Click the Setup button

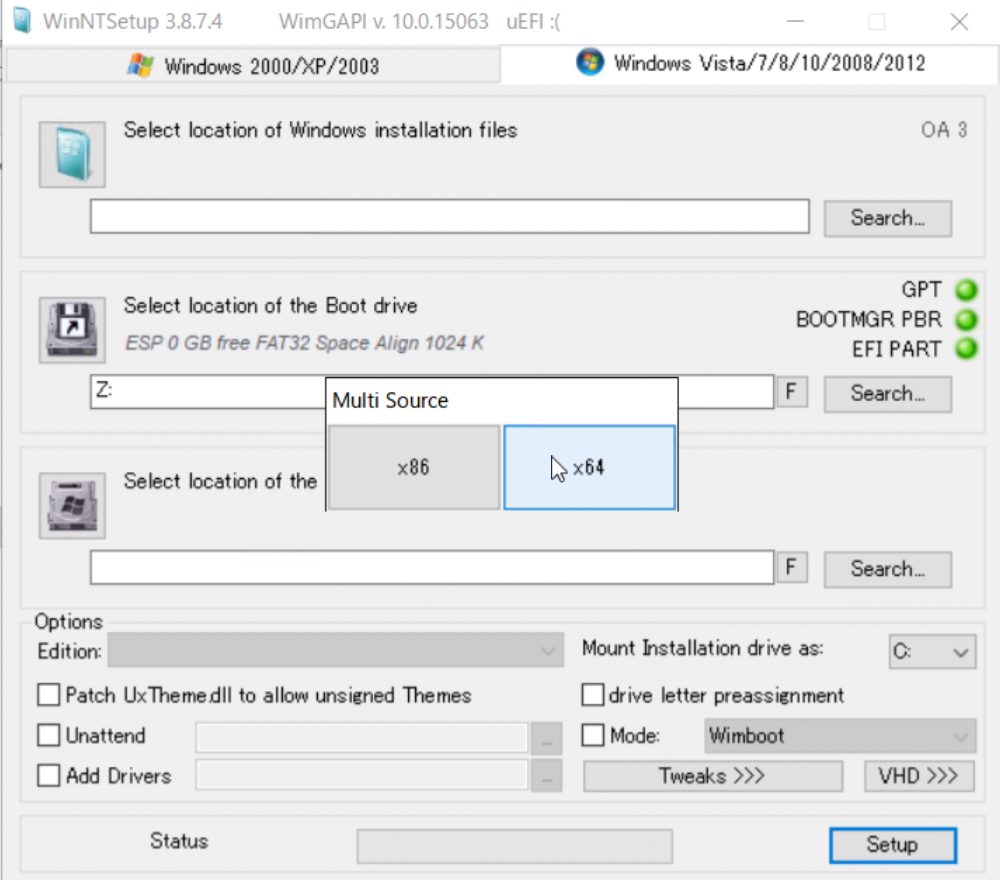tap(893, 845)
